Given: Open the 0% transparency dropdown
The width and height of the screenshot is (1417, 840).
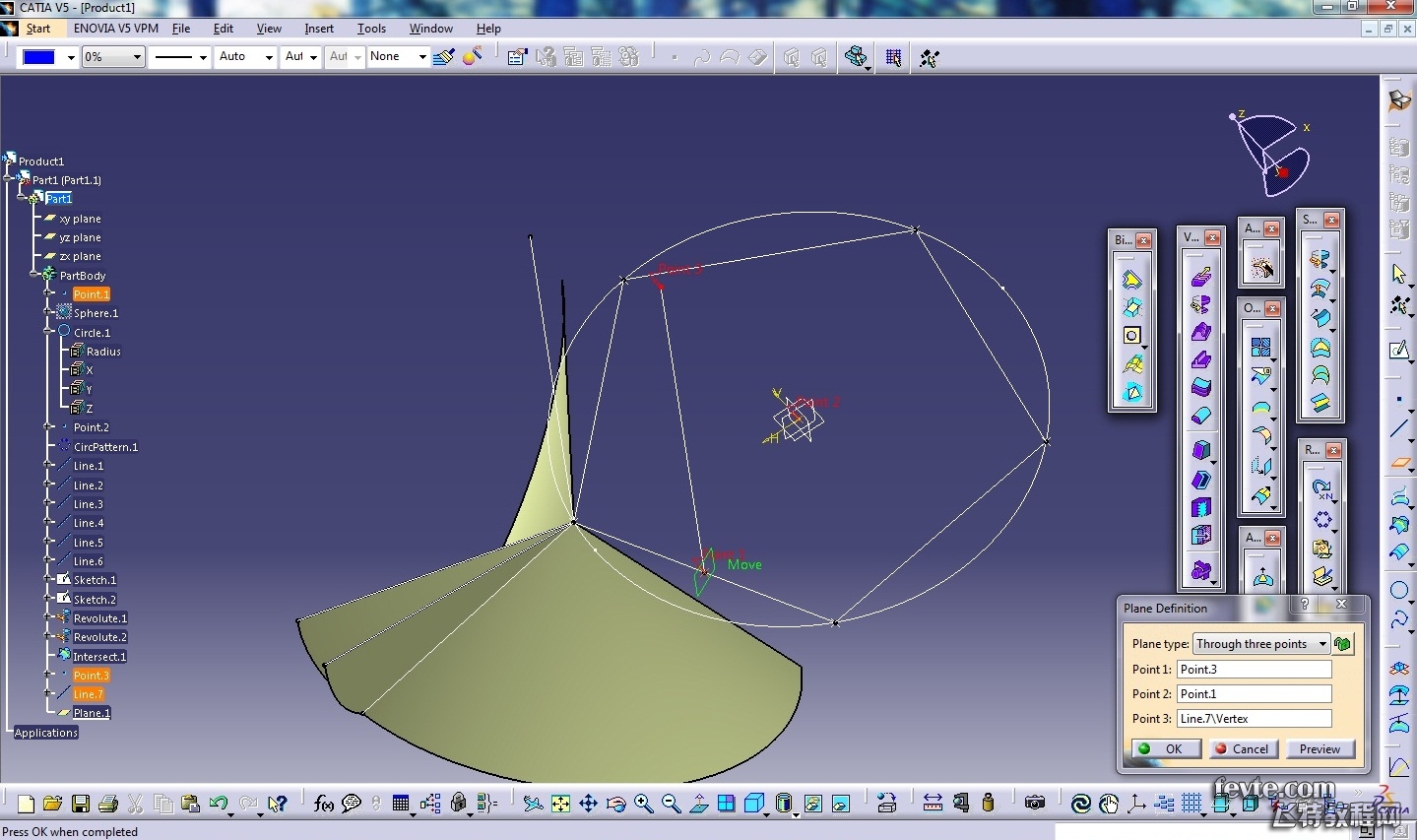Looking at the screenshot, I should point(137,57).
